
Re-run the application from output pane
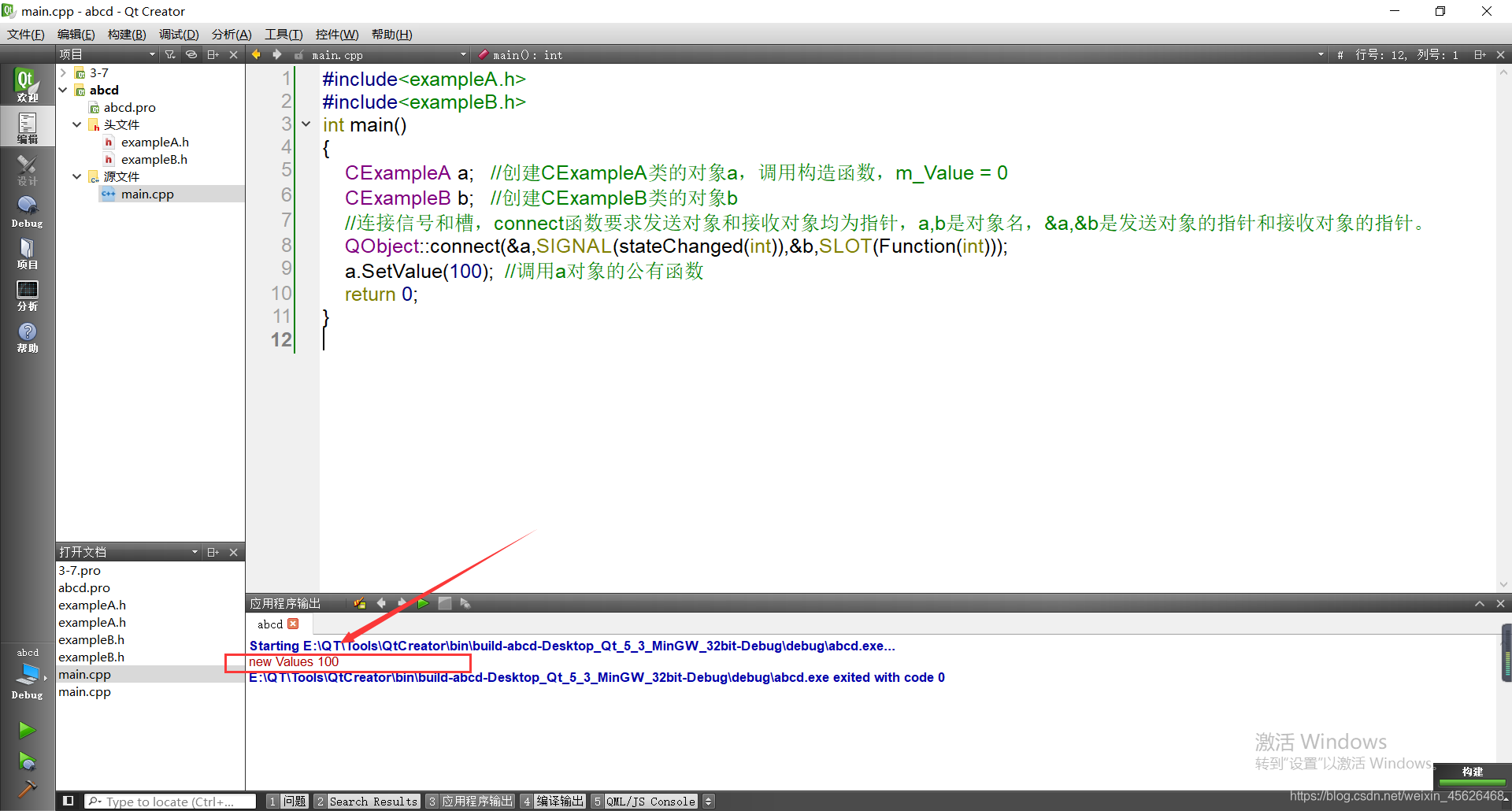[x=423, y=603]
